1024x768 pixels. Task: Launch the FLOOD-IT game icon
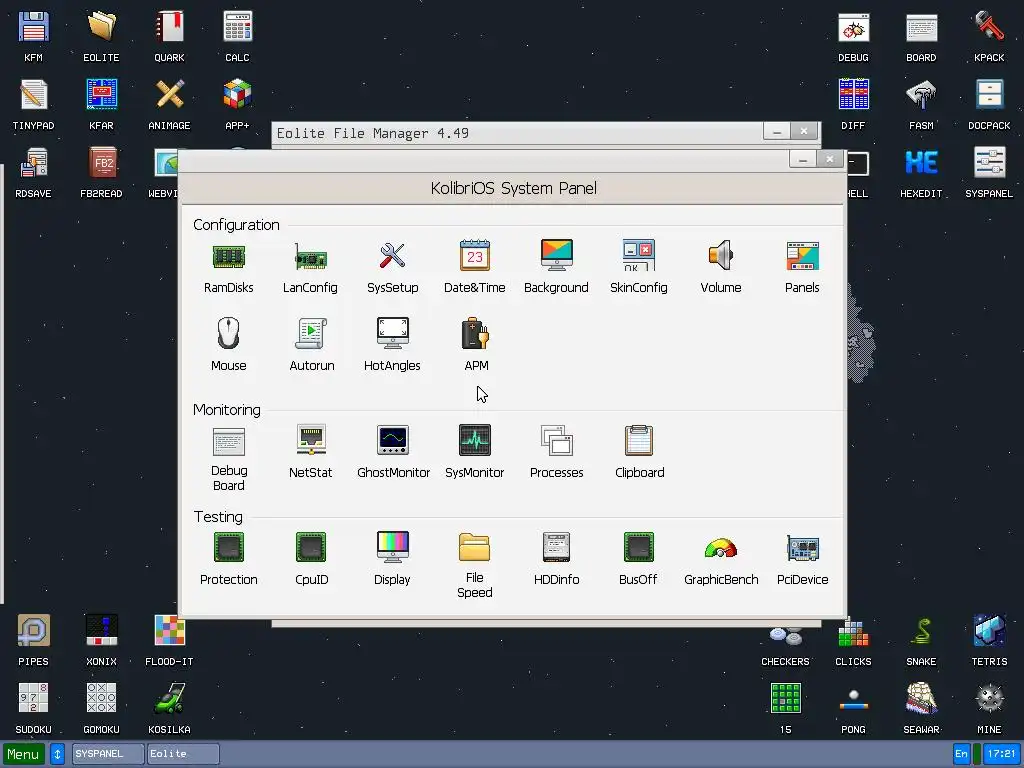[x=169, y=631]
